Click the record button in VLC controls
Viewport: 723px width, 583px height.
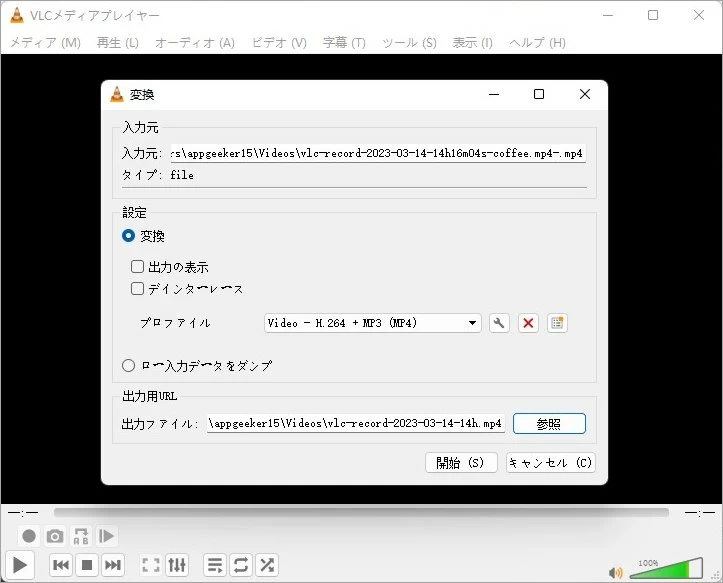(29, 536)
